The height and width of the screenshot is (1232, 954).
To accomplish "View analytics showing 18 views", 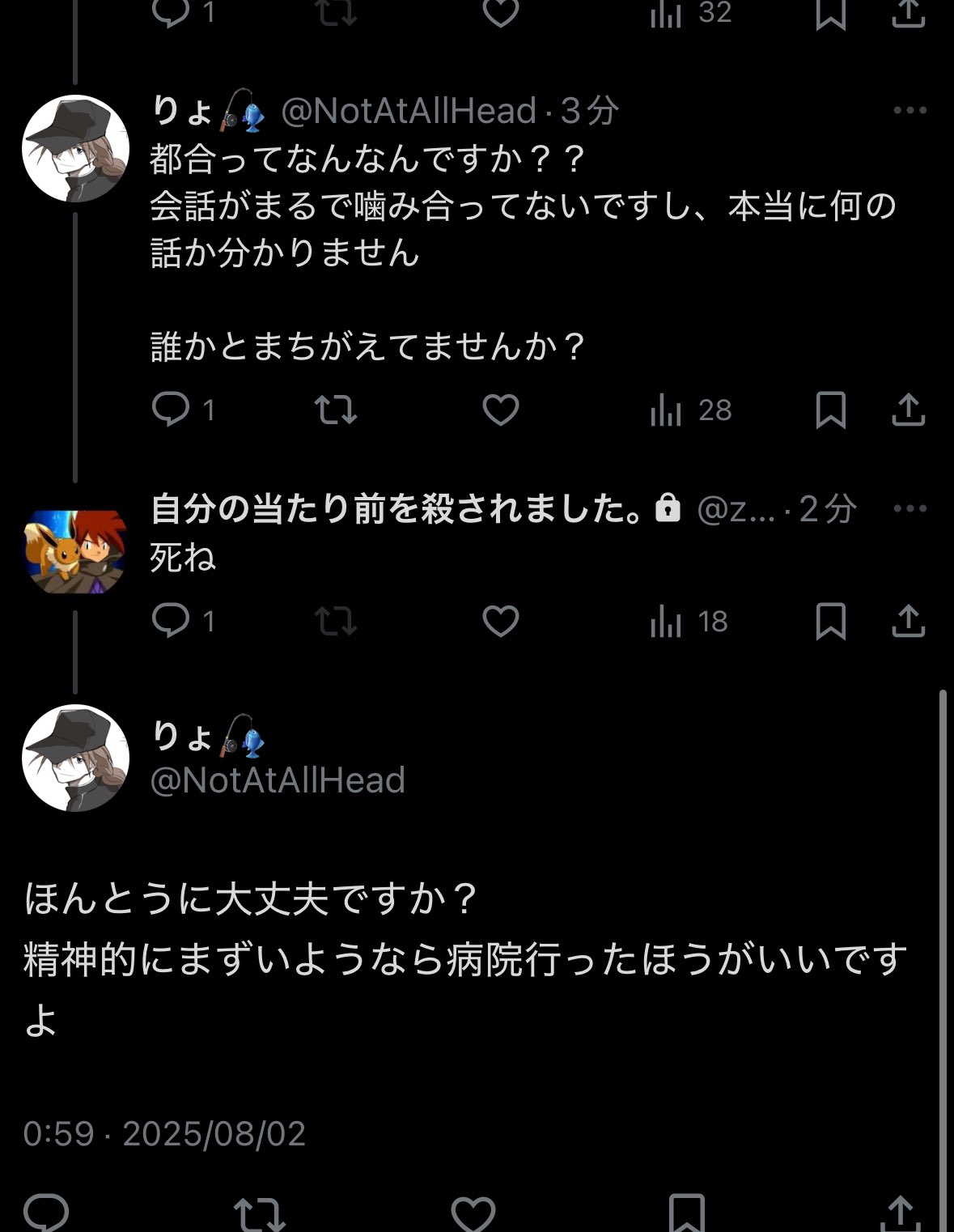I will pos(689,621).
